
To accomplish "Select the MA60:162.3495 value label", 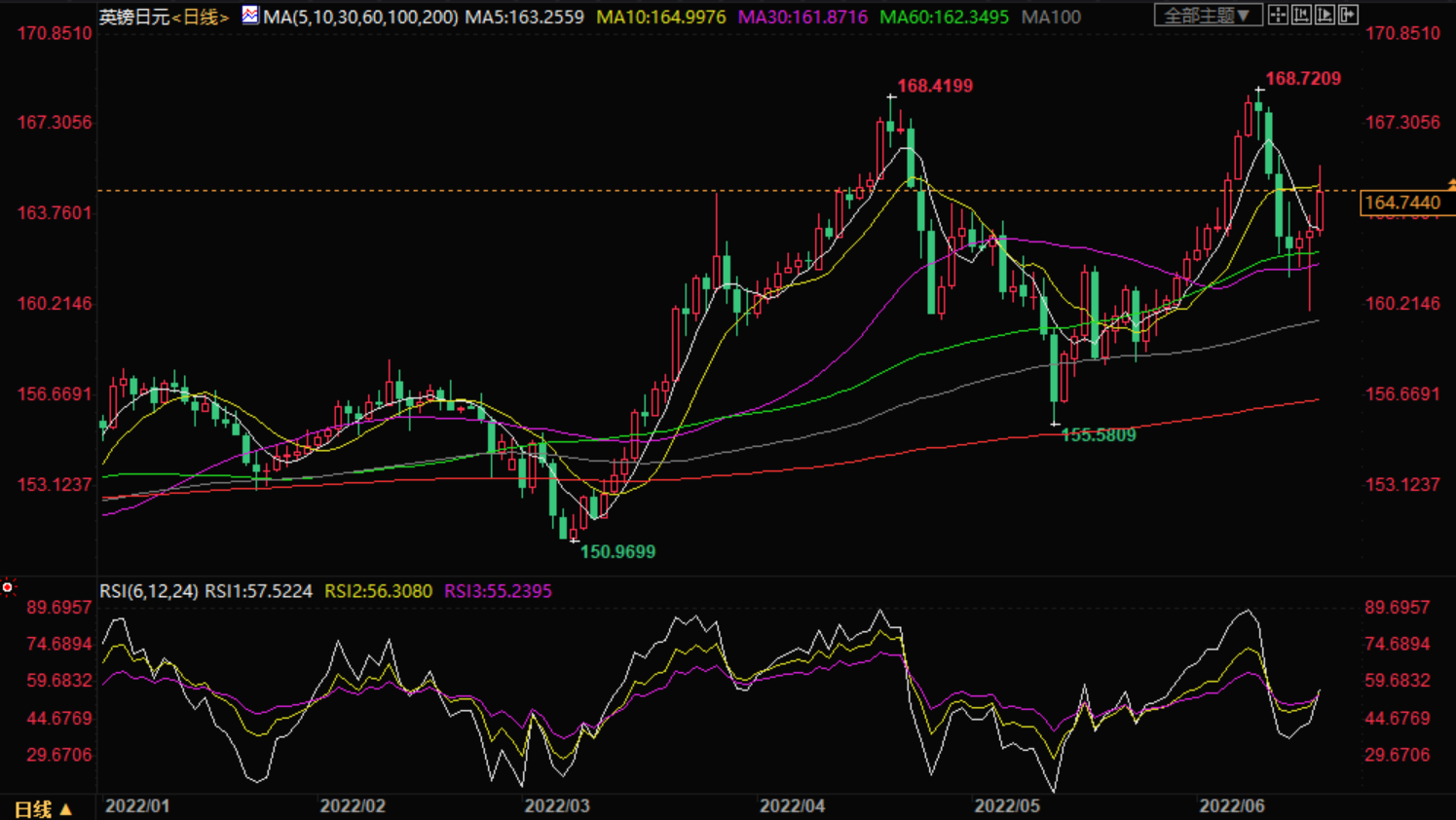I will point(944,17).
